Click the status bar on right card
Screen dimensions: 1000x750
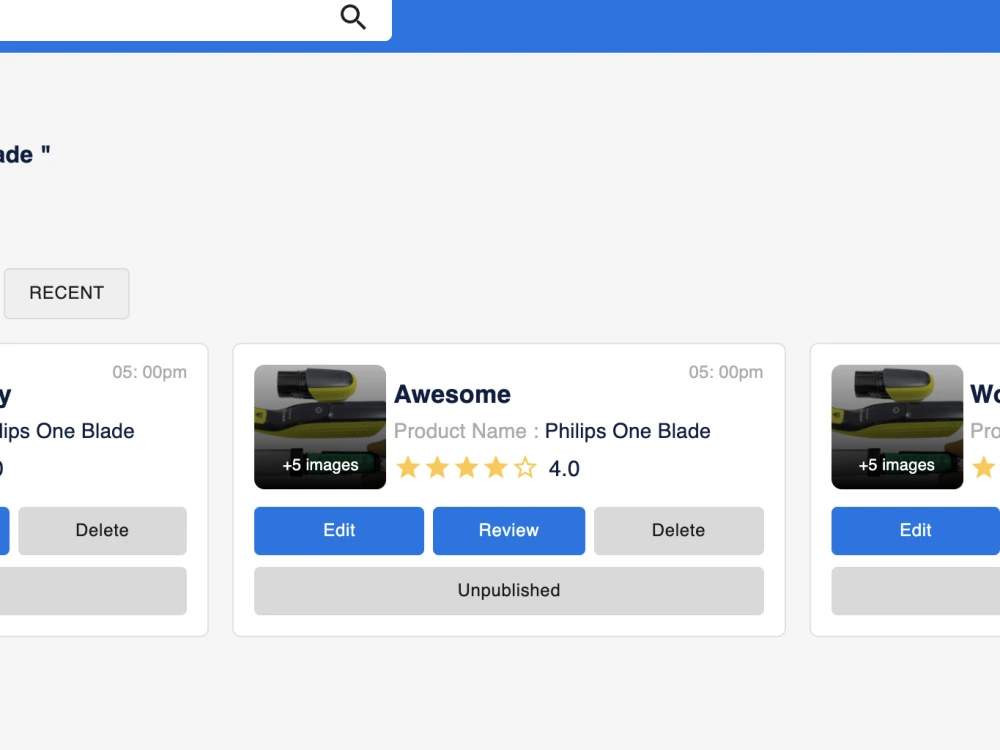coord(915,591)
